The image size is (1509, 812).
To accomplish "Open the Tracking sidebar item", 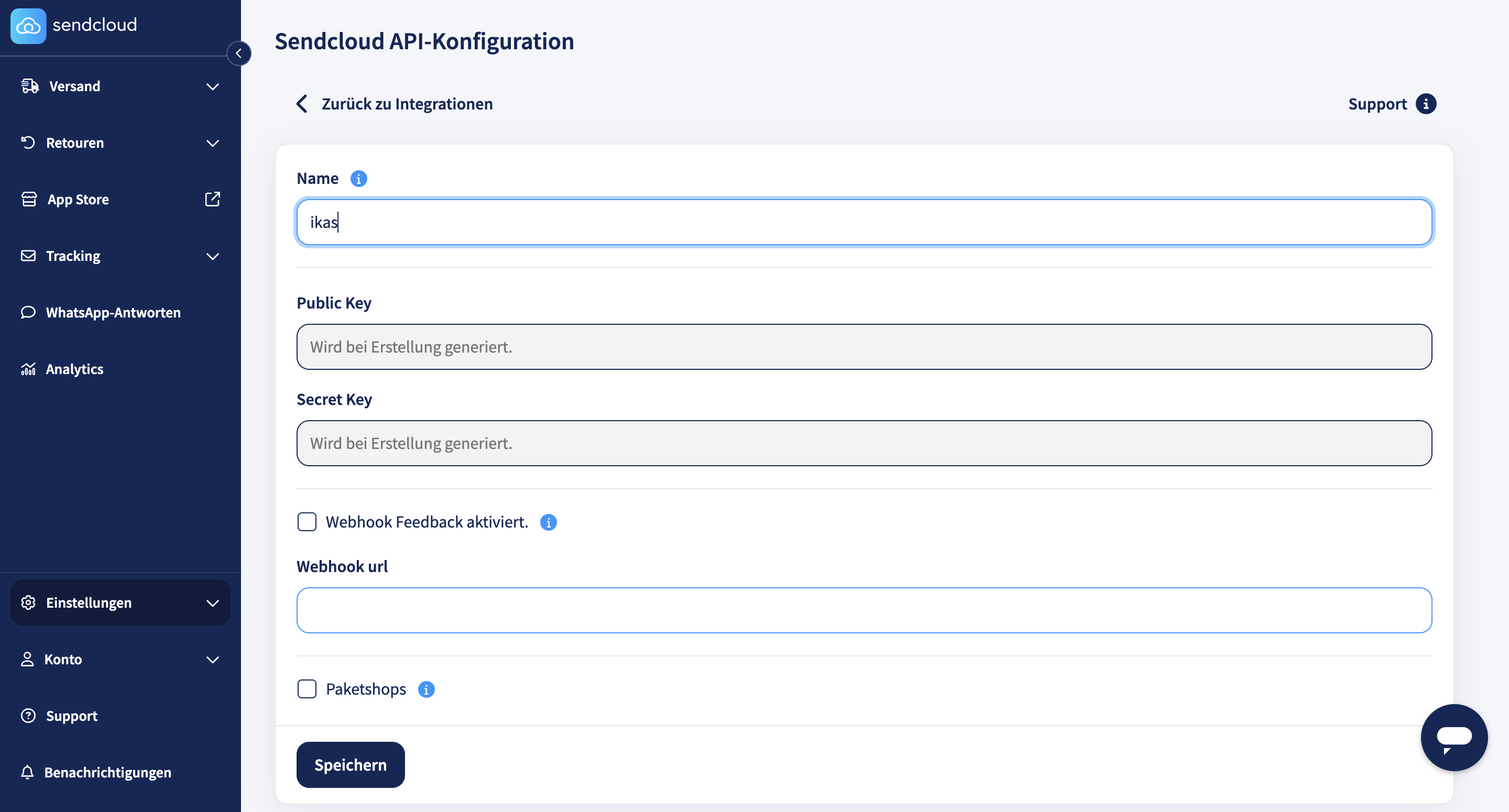I will click(x=120, y=256).
